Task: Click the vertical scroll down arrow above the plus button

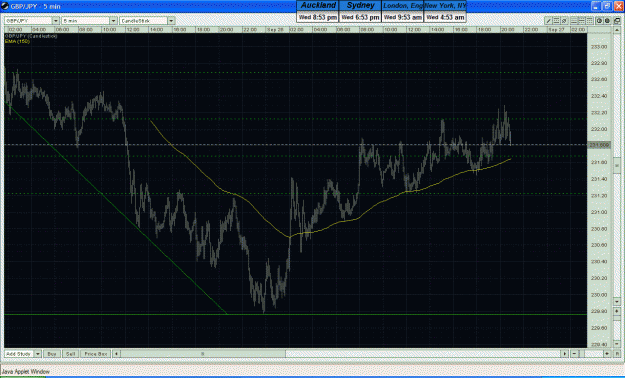Action: point(617,301)
